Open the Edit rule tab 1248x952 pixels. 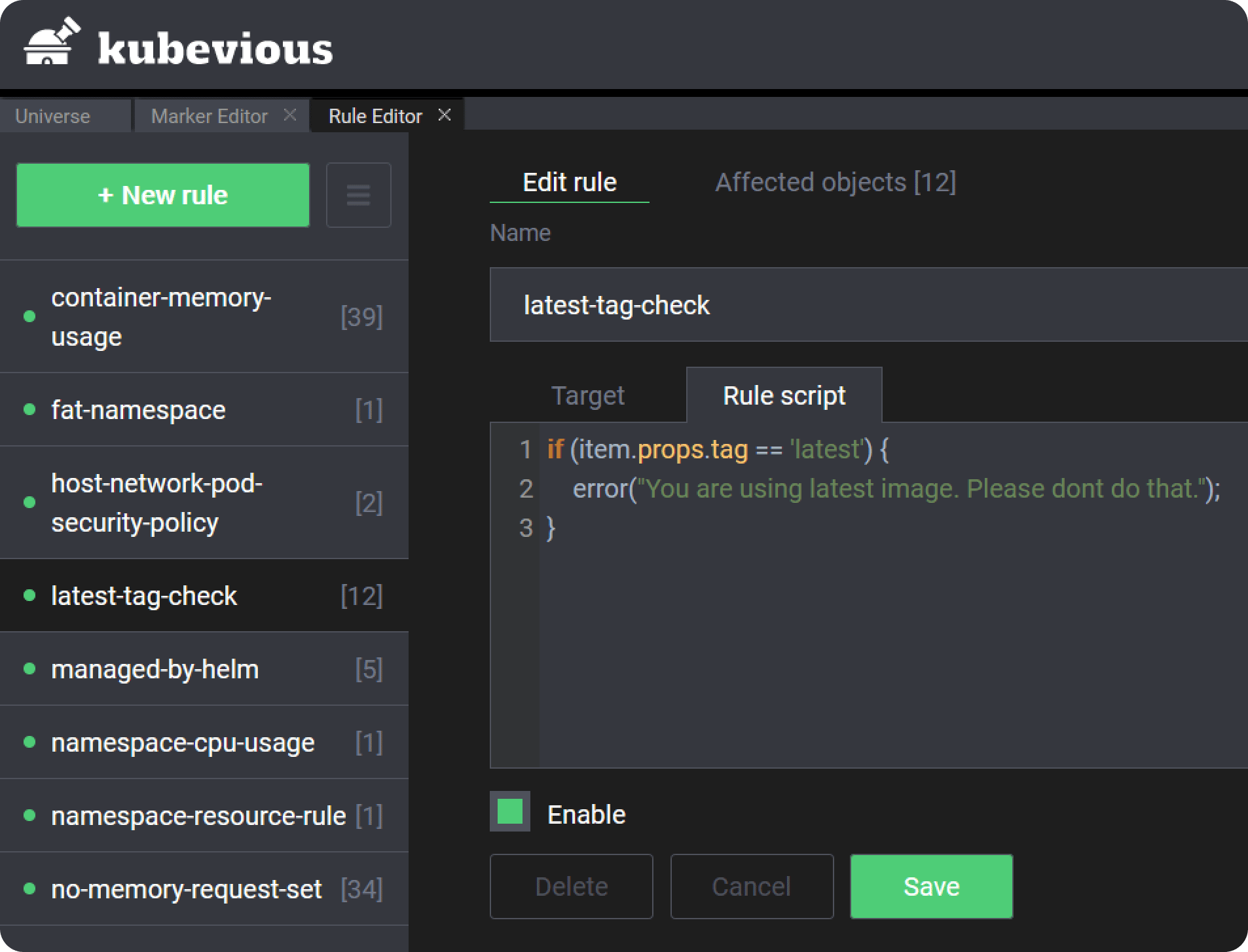[x=570, y=182]
